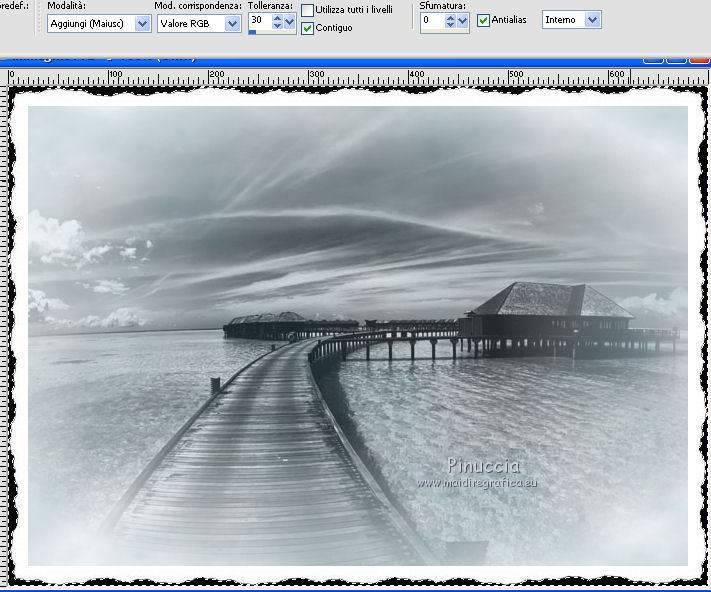Enable the Utilizza tutti i livelli checkbox

click(x=307, y=10)
